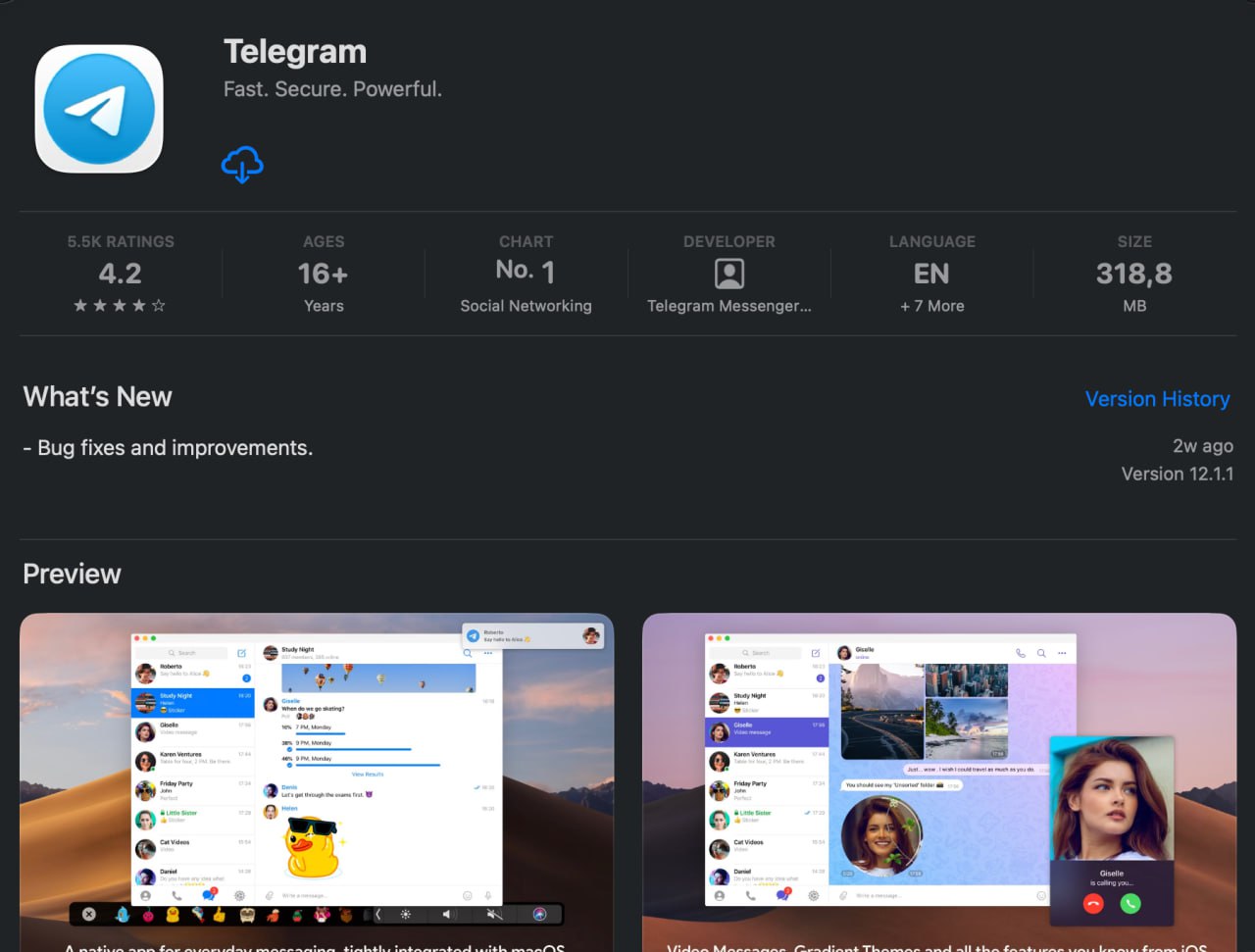Click View Results under the skating poll
1255x952 pixels.
368,775
